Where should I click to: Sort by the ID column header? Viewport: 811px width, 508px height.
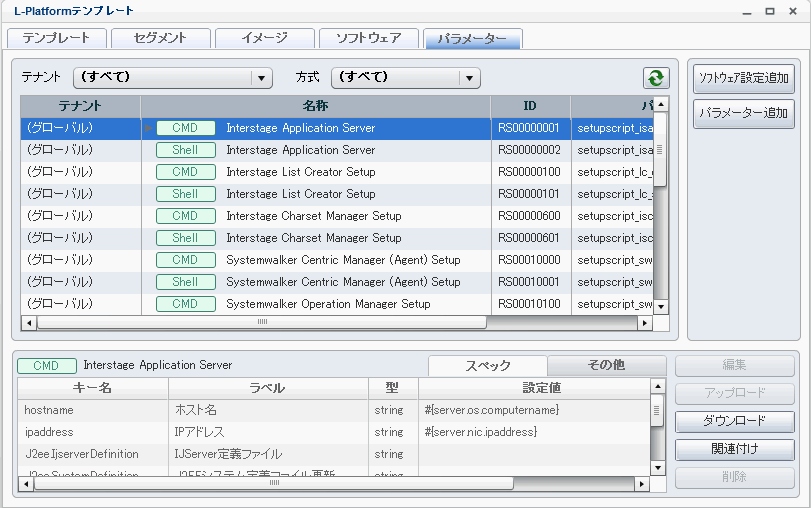click(531, 107)
